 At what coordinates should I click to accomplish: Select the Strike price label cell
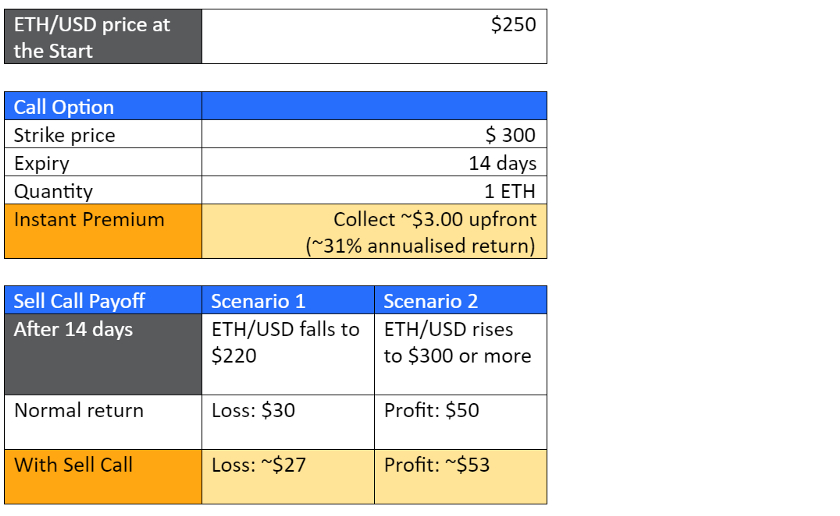tap(103, 135)
